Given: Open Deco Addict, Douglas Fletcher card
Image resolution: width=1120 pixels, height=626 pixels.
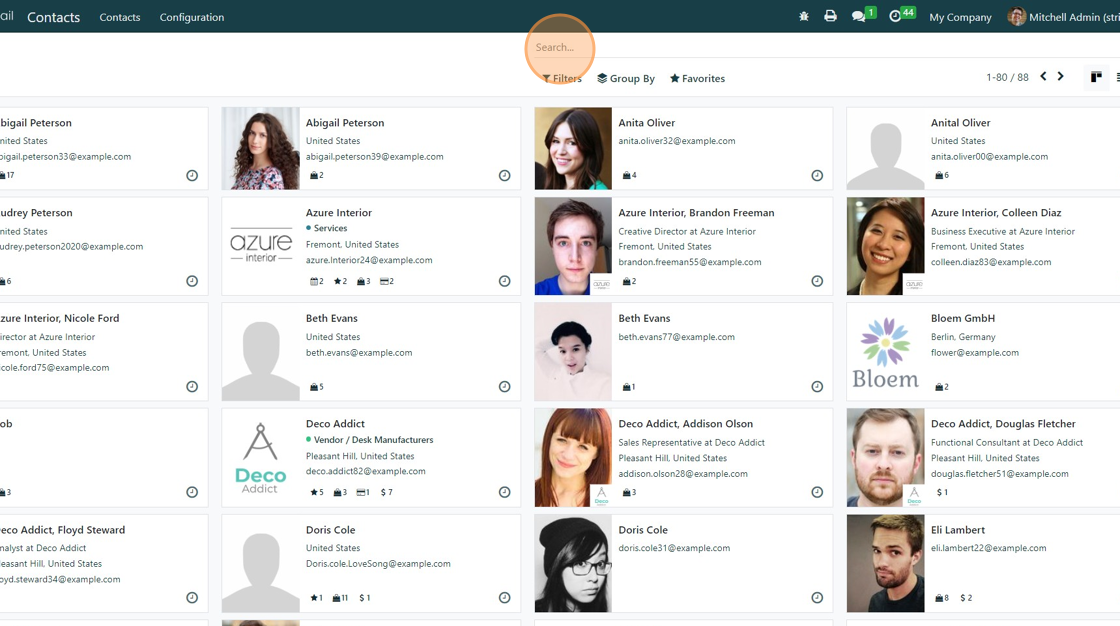Looking at the screenshot, I should [983, 457].
